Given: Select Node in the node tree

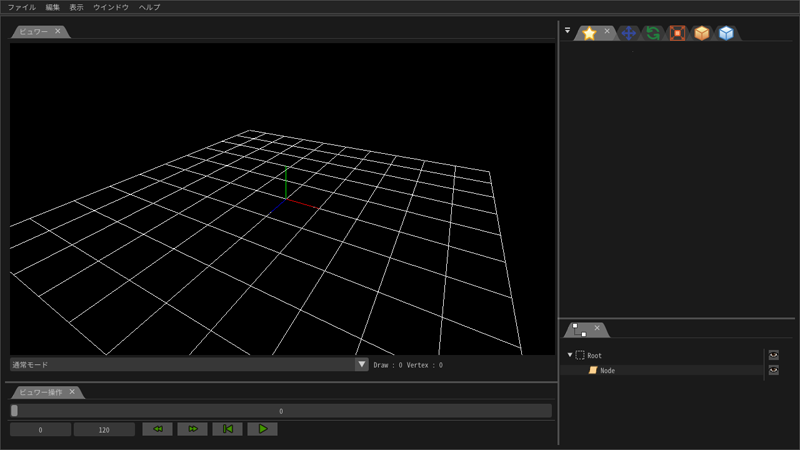Looking at the screenshot, I should pyautogui.click(x=607, y=370).
